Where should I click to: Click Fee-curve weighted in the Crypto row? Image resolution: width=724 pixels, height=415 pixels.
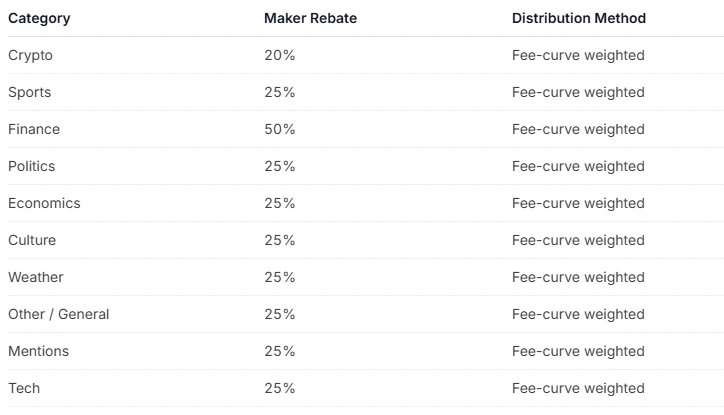point(578,55)
